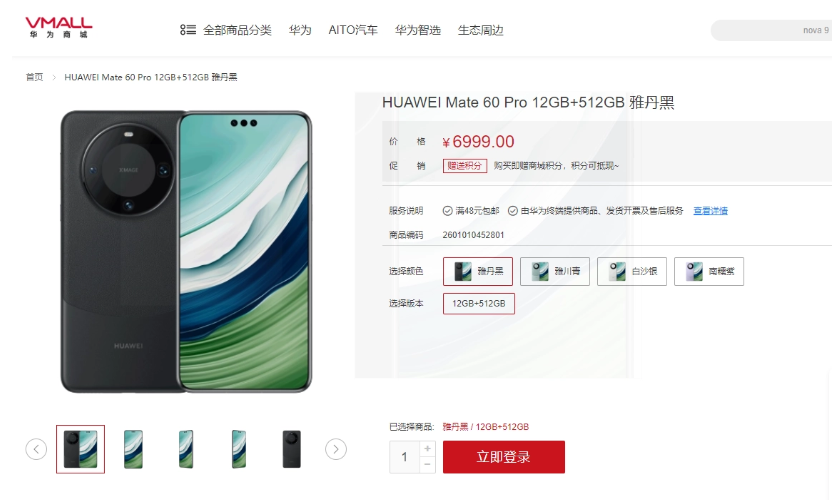836x500 pixels.
Task: Decrease quantity with minus stepper
Action: point(427,465)
